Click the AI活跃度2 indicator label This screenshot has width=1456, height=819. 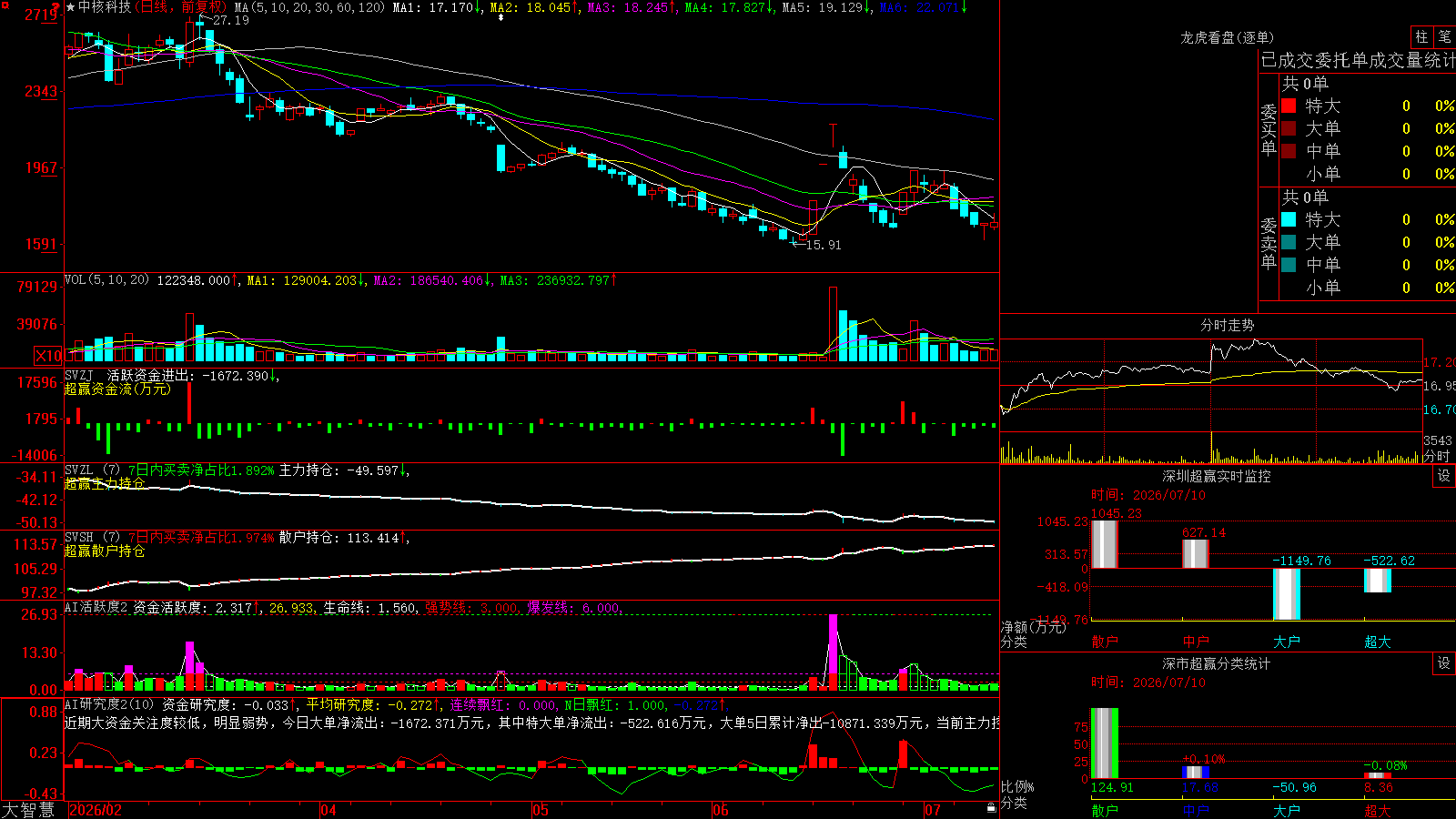(x=96, y=607)
